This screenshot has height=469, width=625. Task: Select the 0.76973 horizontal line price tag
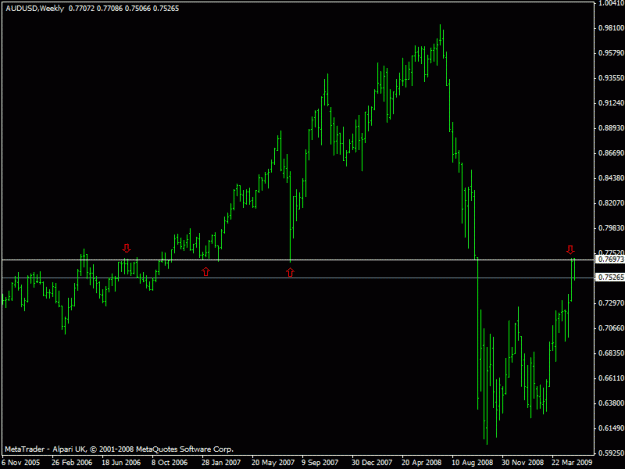point(610,259)
